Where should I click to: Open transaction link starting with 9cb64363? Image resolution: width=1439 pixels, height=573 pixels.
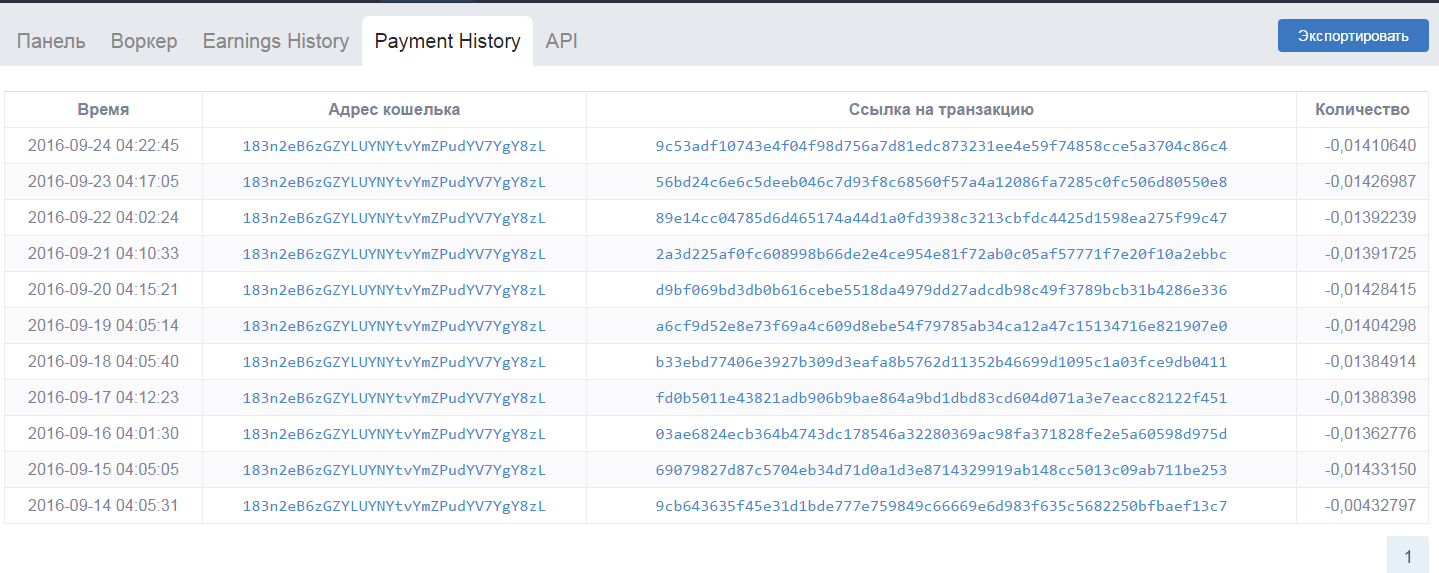[x=940, y=506]
